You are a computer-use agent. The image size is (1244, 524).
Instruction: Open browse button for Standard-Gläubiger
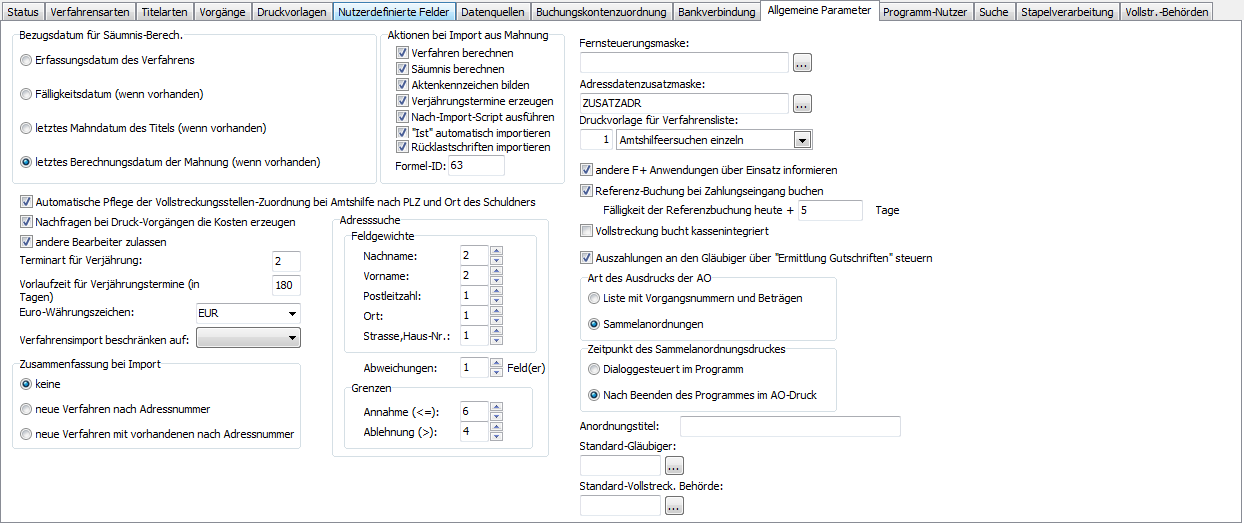pyautogui.click(x=674, y=465)
